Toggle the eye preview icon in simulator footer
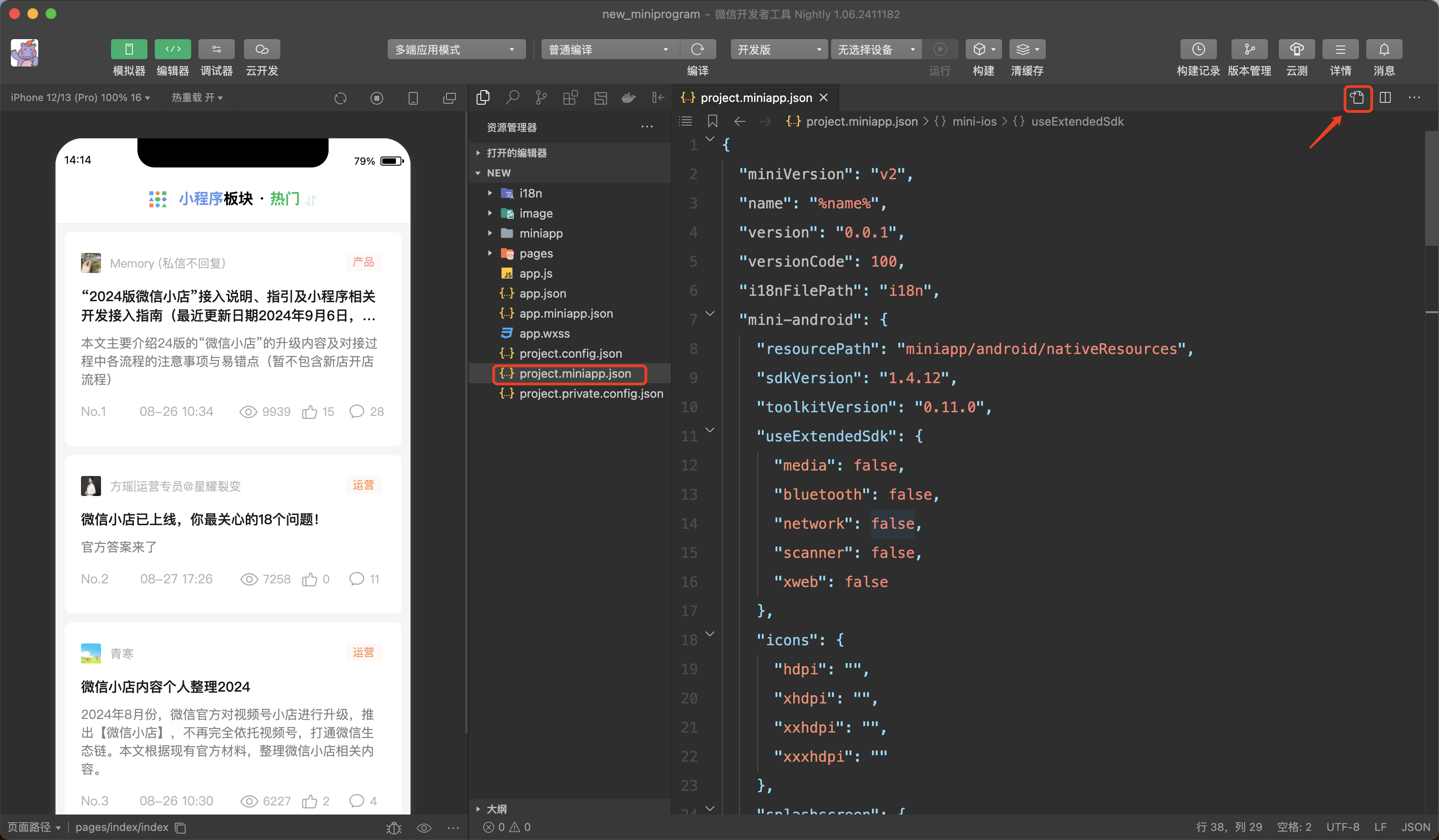Screen dimensions: 1439x840 (x=424, y=827)
